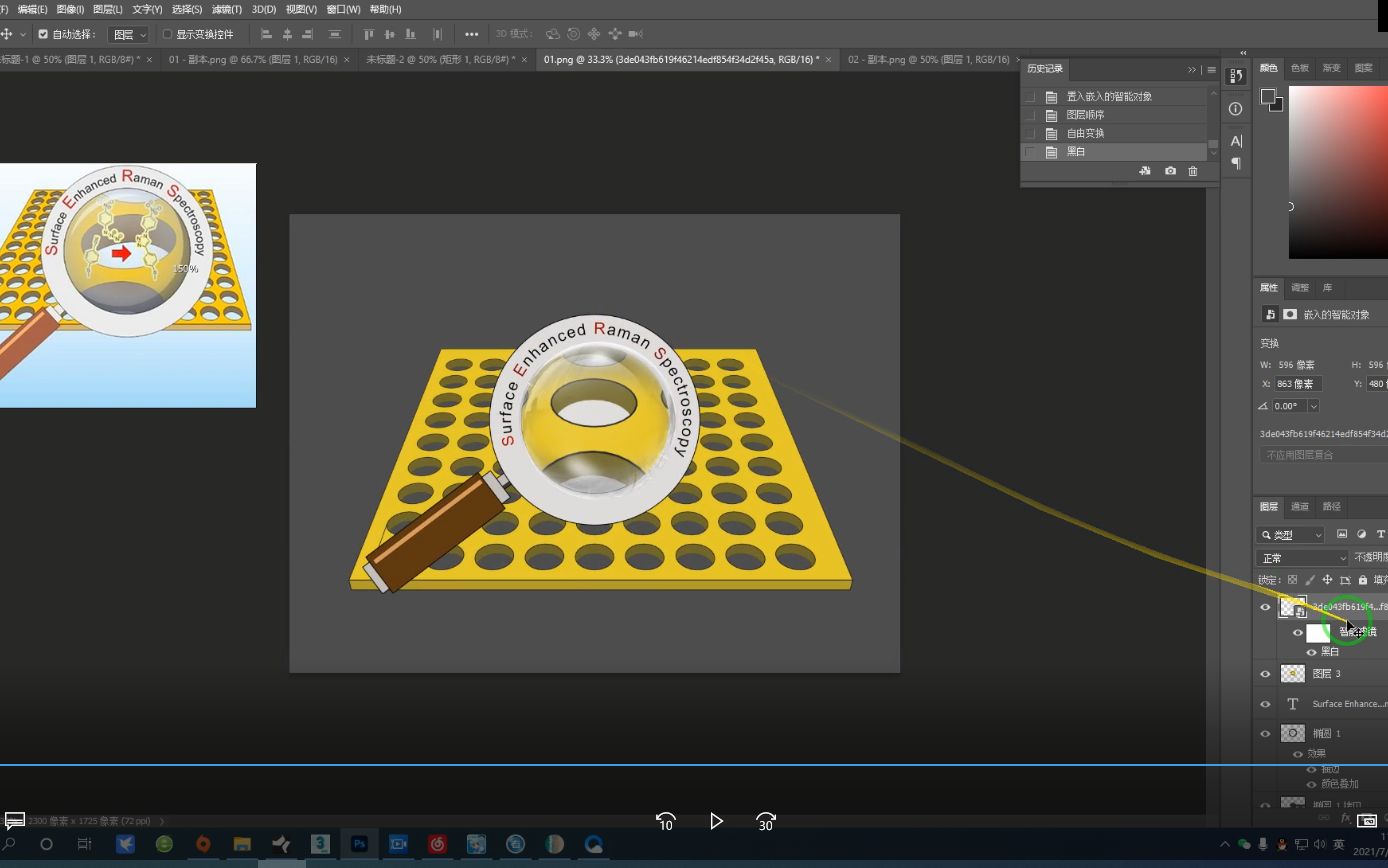The width and height of the screenshot is (1388, 868).
Task: Open History panel menu icon
Action: click(1211, 70)
